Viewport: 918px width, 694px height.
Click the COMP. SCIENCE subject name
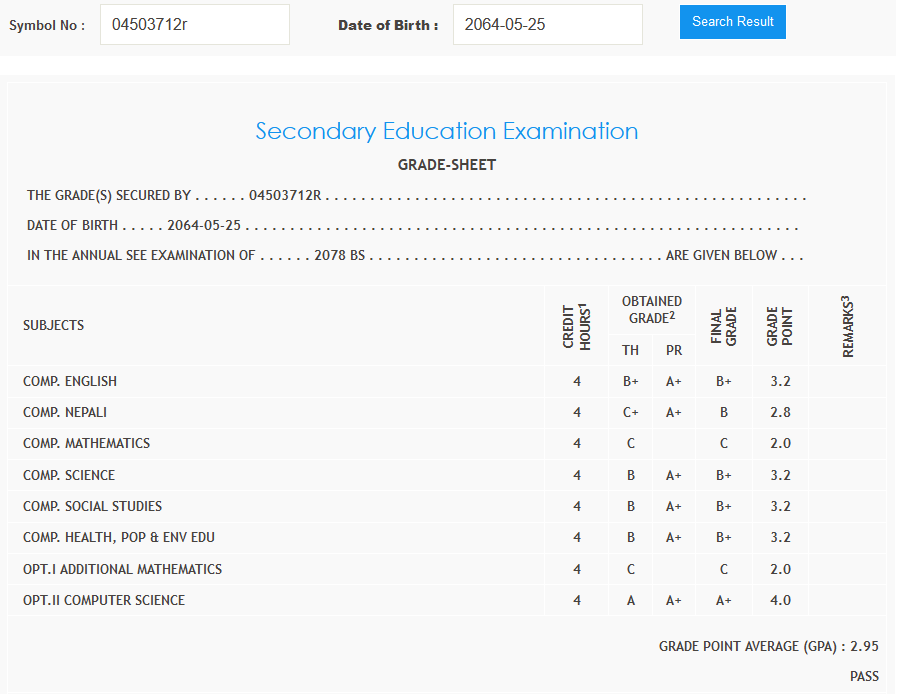tap(69, 475)
